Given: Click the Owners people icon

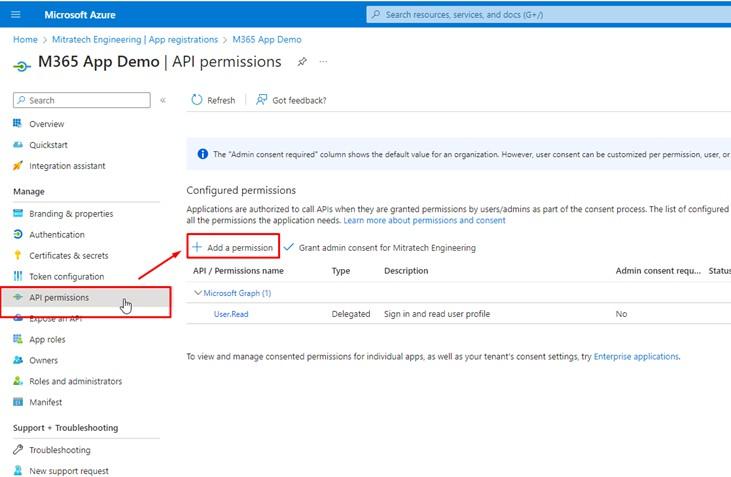Looking at the screenshot, I should click(18, 360).
